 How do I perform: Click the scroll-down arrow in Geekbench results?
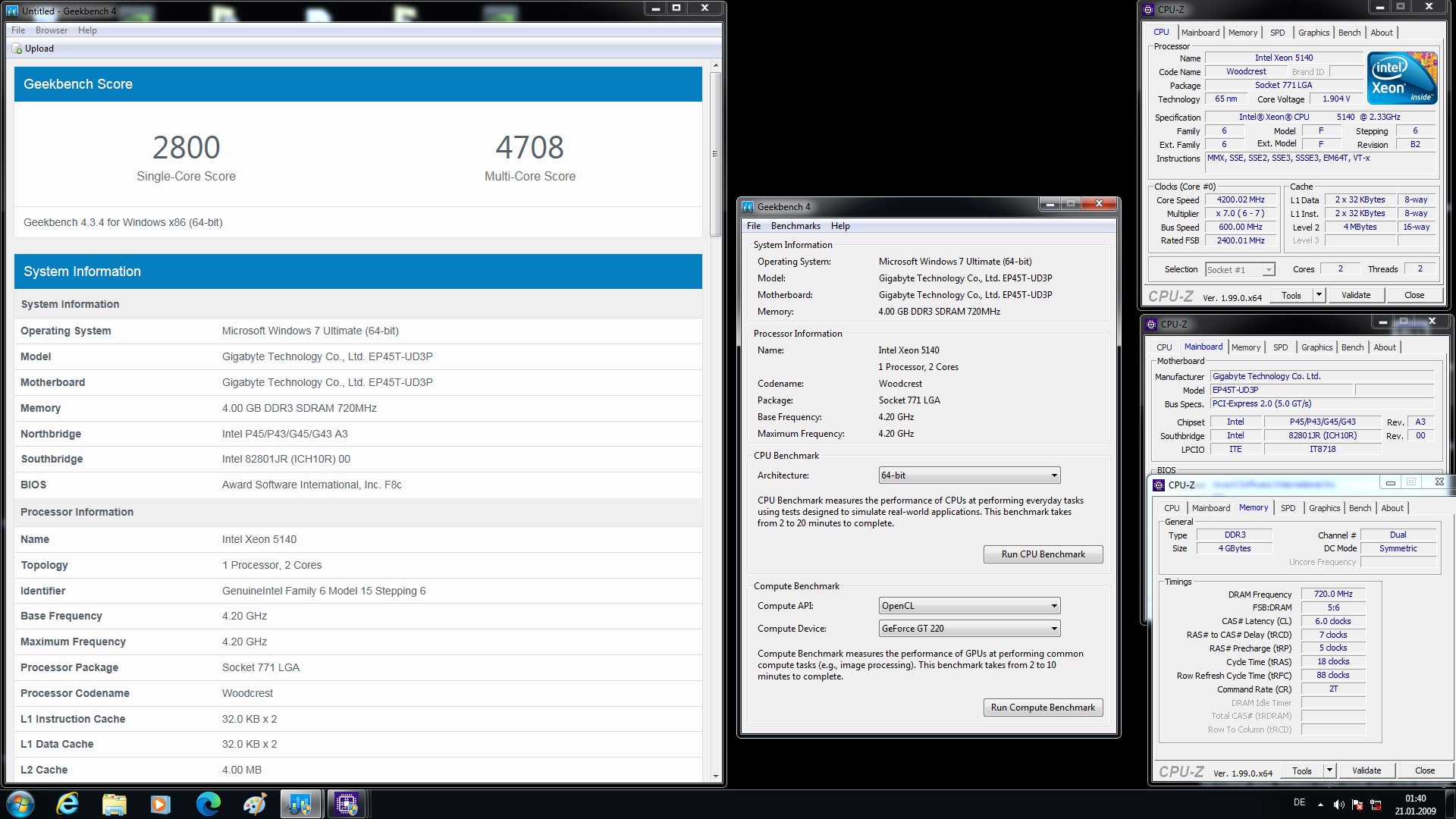pos(715,777)
